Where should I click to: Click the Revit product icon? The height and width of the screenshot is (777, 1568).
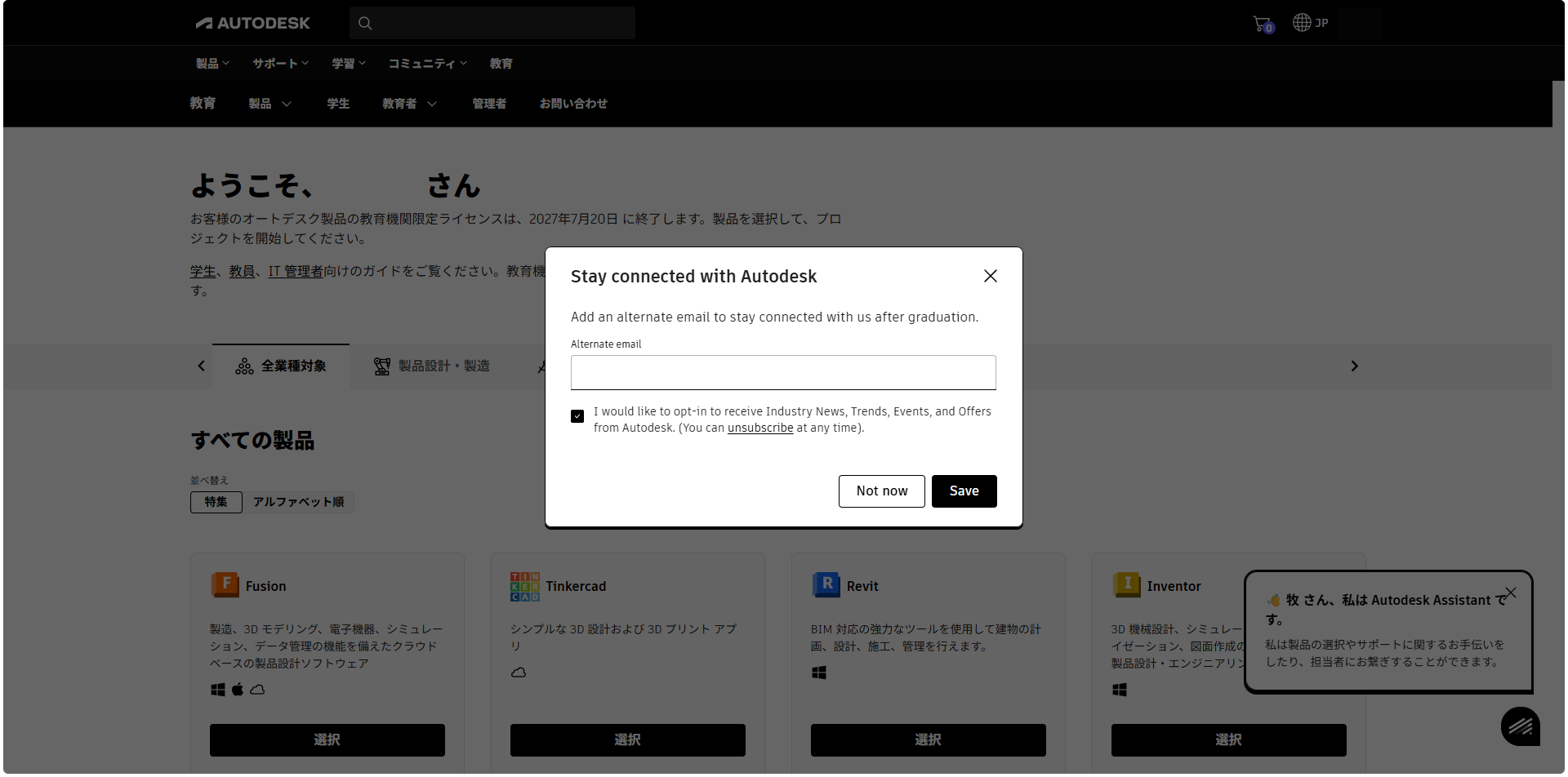tap(826, 585)
